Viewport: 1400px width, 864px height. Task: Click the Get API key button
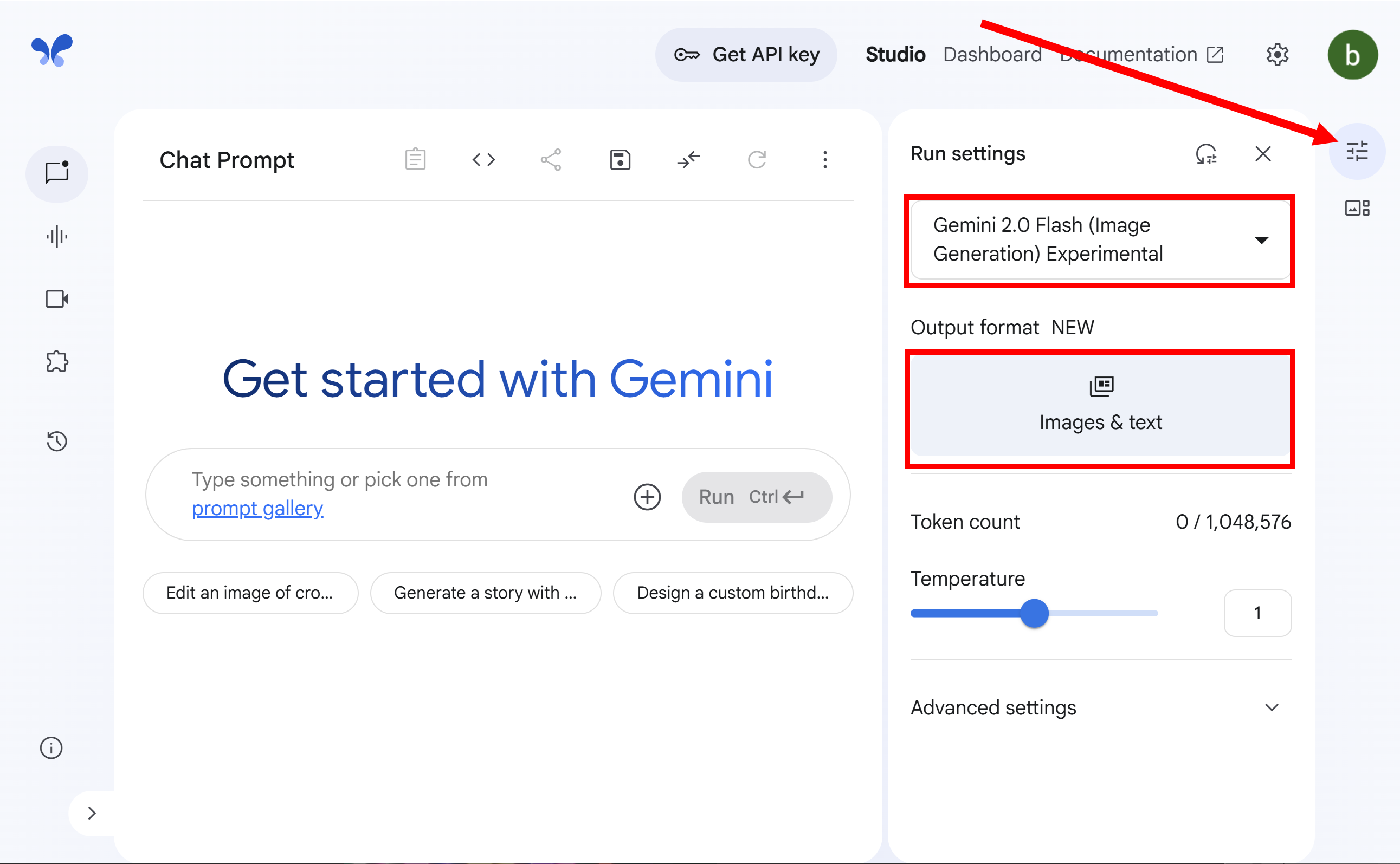746,54
